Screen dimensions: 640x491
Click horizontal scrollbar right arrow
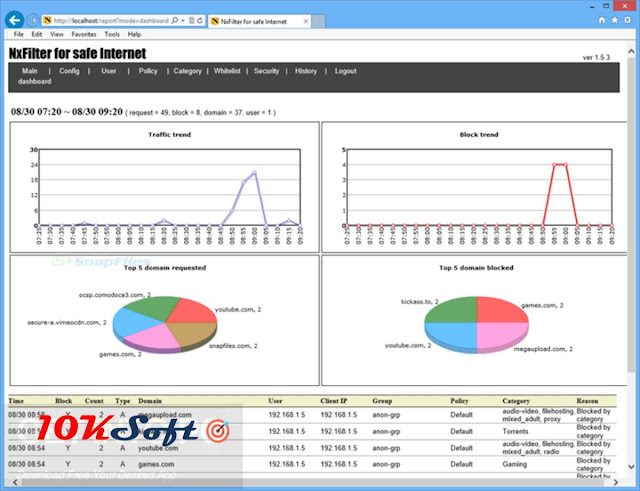(x=616, y=482)
